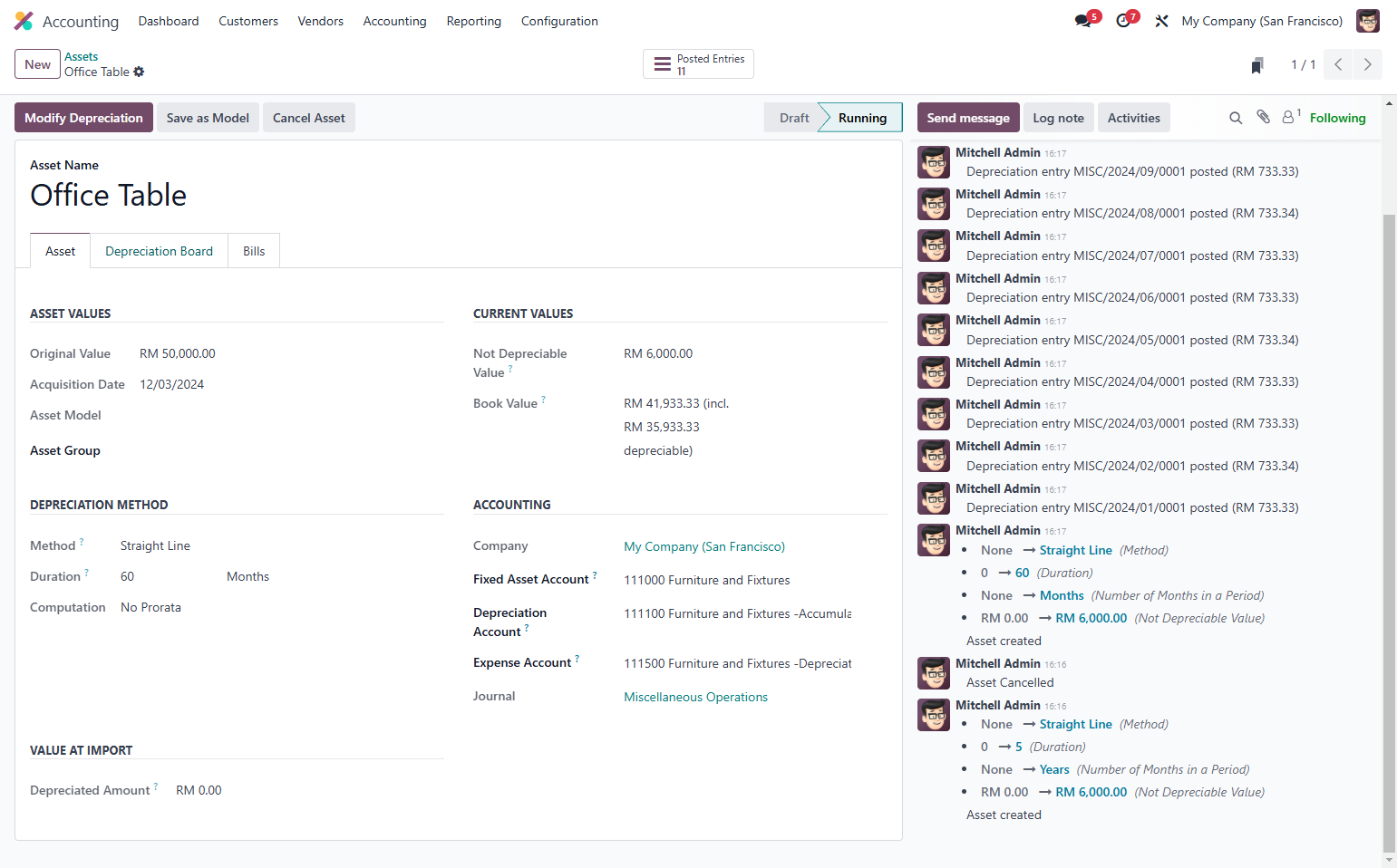Open the Assets breadcrumb link

(81, 56)
